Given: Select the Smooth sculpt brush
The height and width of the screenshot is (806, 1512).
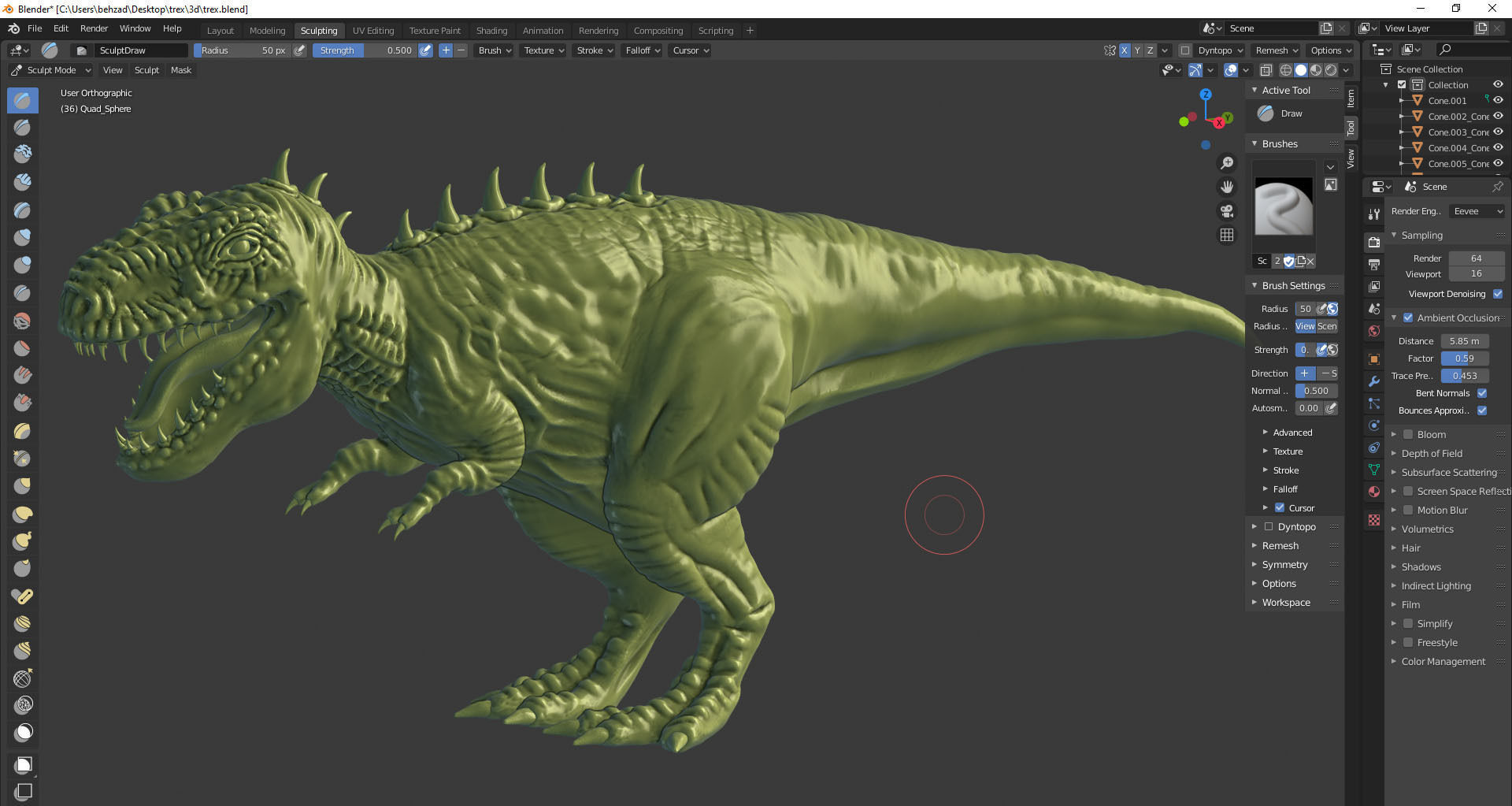Looking at the screenshot, I should tap(23, 321).
